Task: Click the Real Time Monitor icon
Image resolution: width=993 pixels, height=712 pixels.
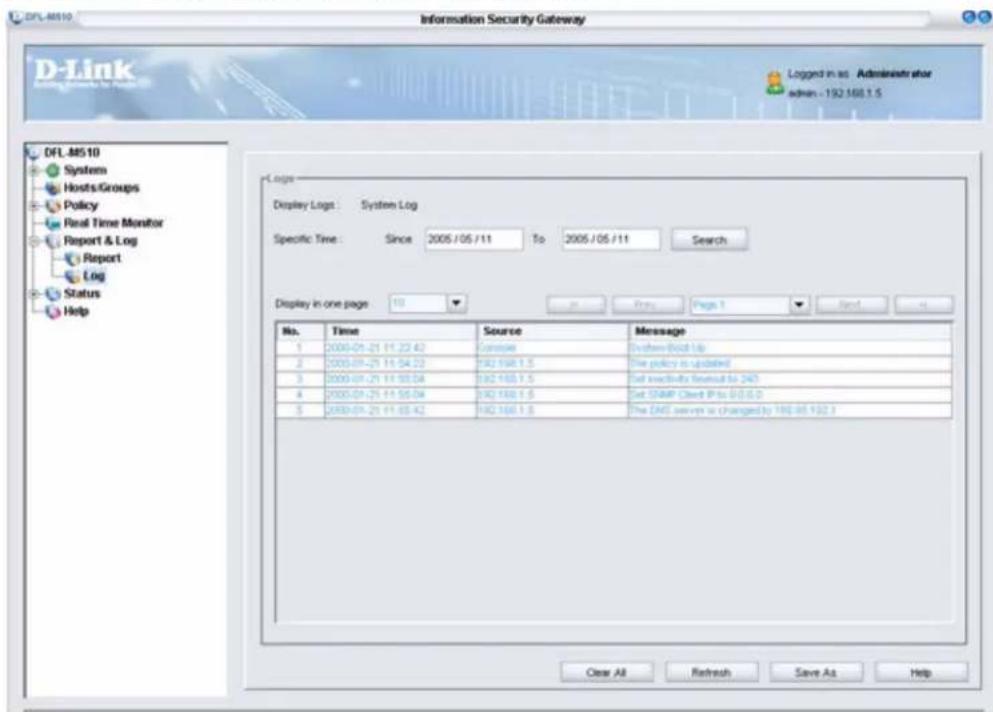Action: coord(53,224)
